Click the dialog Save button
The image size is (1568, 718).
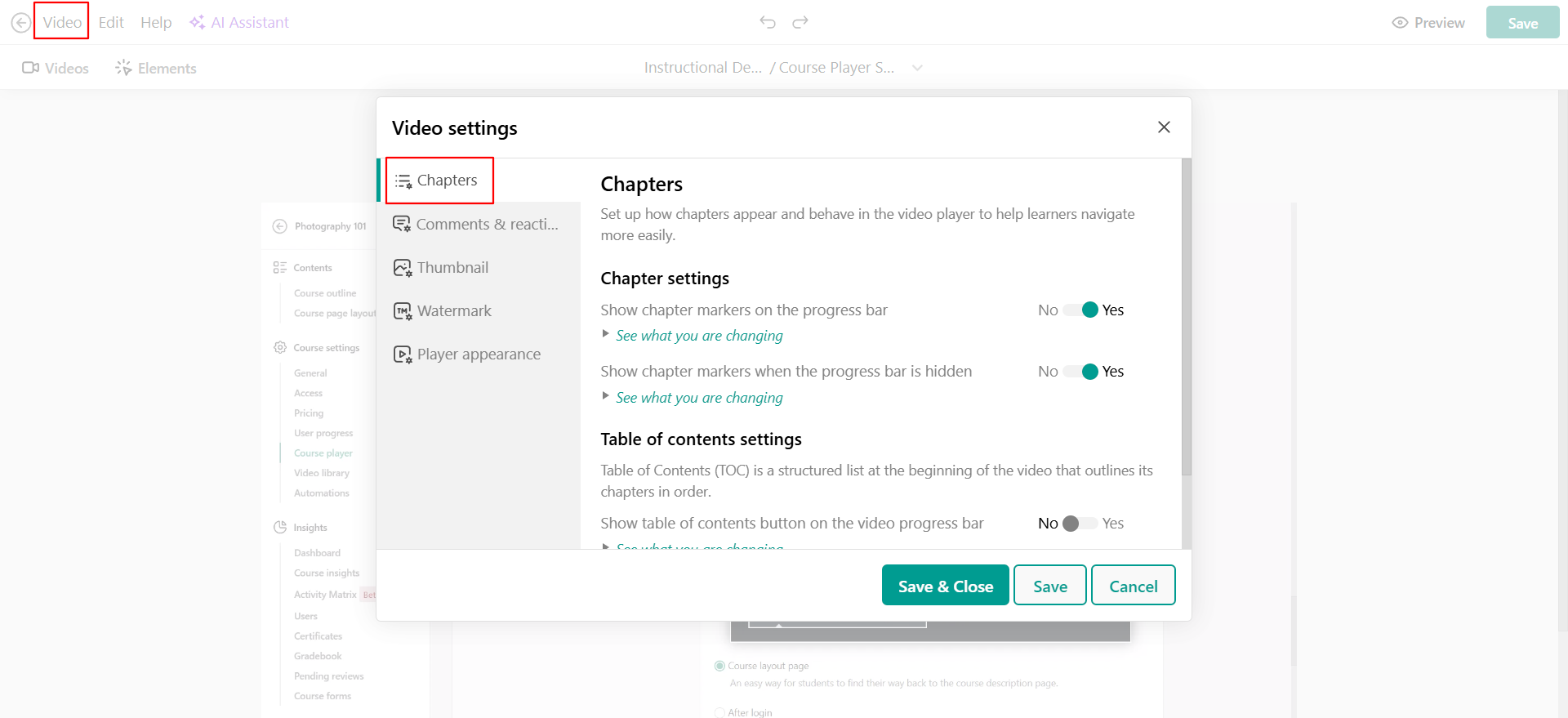[x=1050, y=586]
